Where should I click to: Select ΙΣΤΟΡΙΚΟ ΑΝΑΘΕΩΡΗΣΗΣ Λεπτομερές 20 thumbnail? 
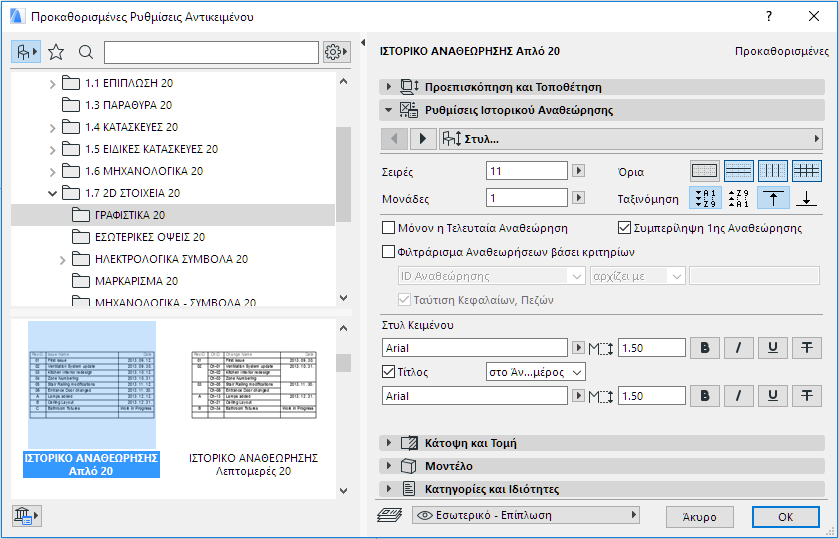[x=254, y=400]
